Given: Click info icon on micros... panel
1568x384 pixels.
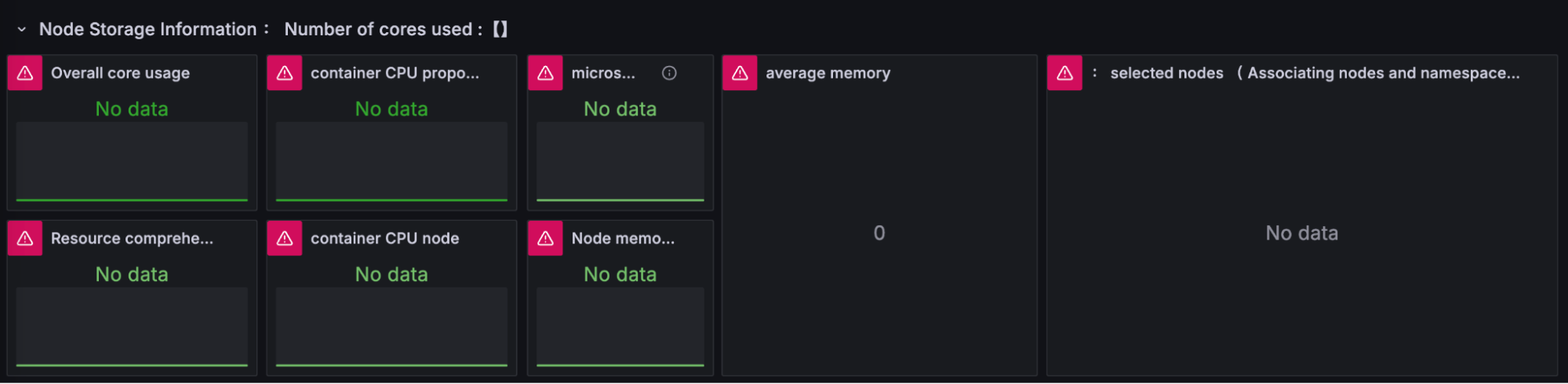Looking at the screenshot, I should pos(669,73).
